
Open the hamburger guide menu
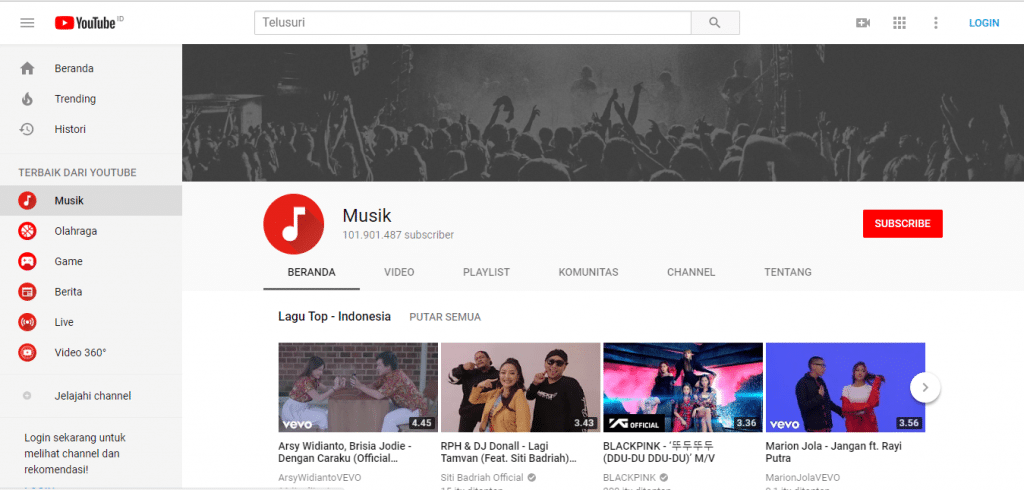[x=27, y=23]
